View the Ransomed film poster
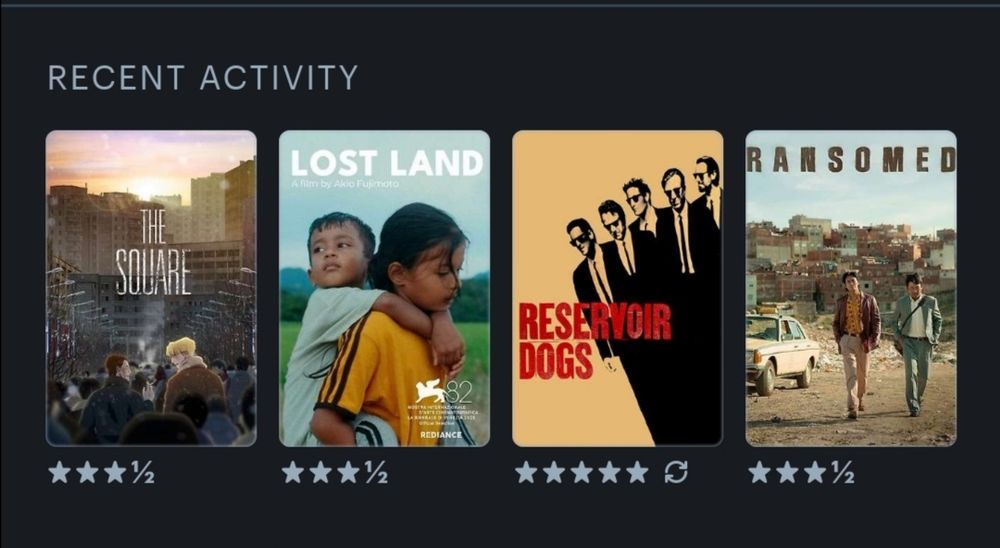Screen dimensions: 1000x548 tap(851, 288)
